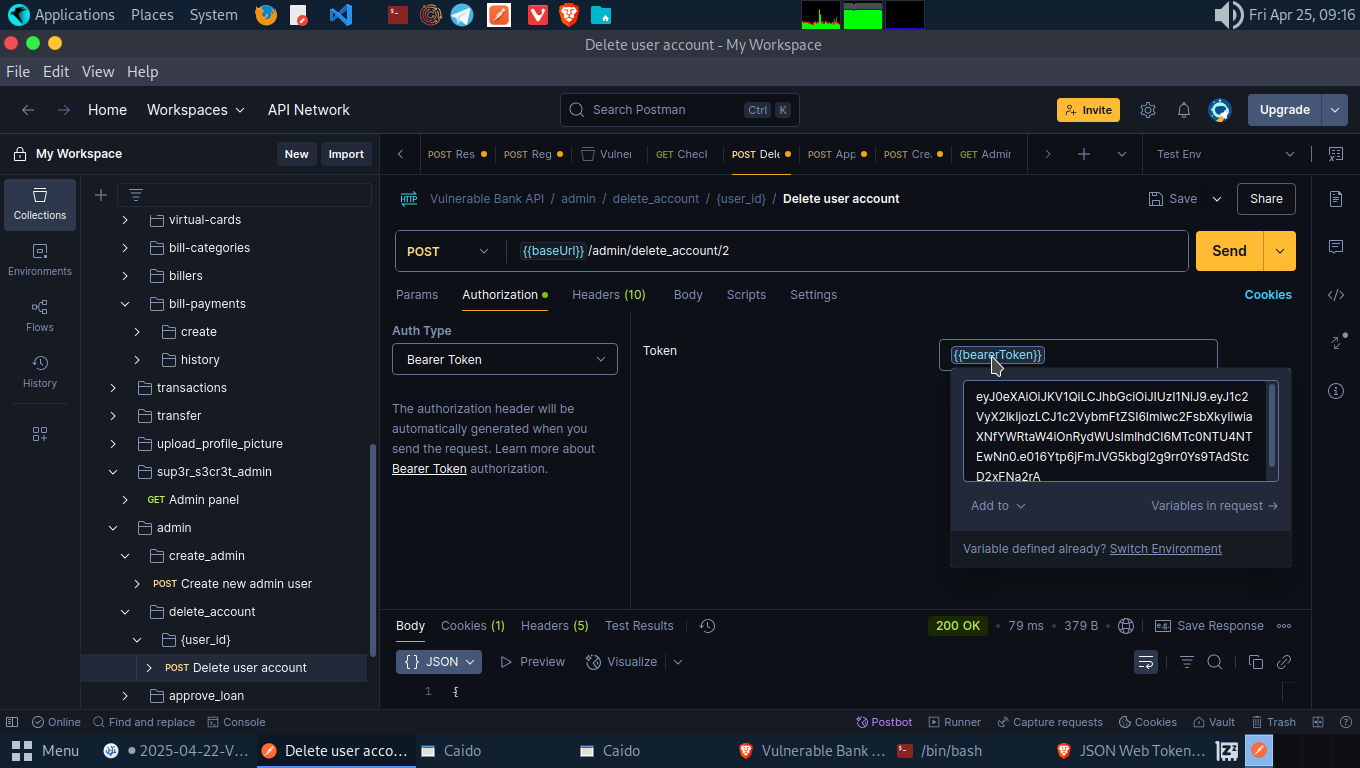Go forward using the header right arrow
Image resolution: width=1360 pixels, height=768 pixels.
pyautogui.click(x=64, y=110)
